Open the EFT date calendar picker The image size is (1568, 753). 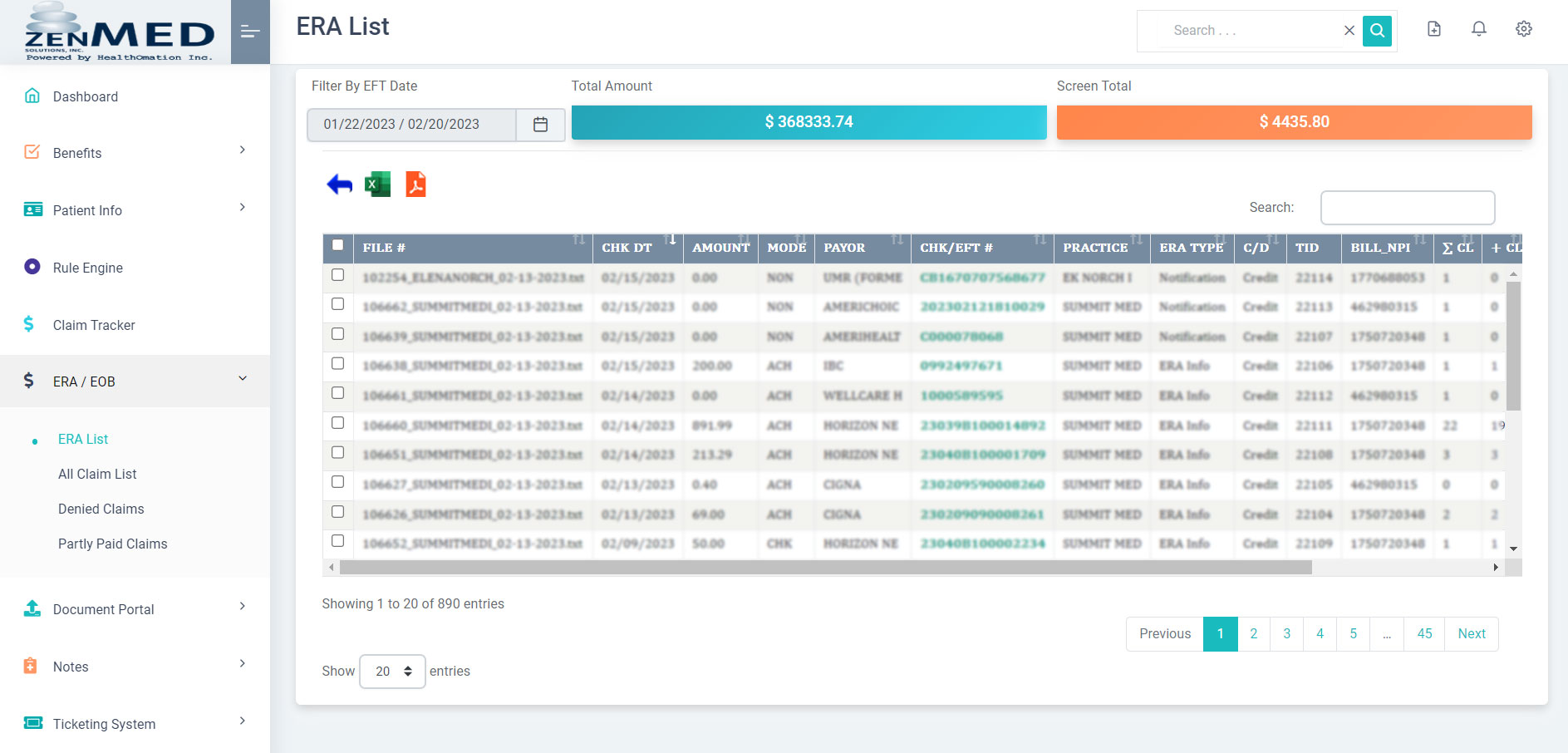540,125
